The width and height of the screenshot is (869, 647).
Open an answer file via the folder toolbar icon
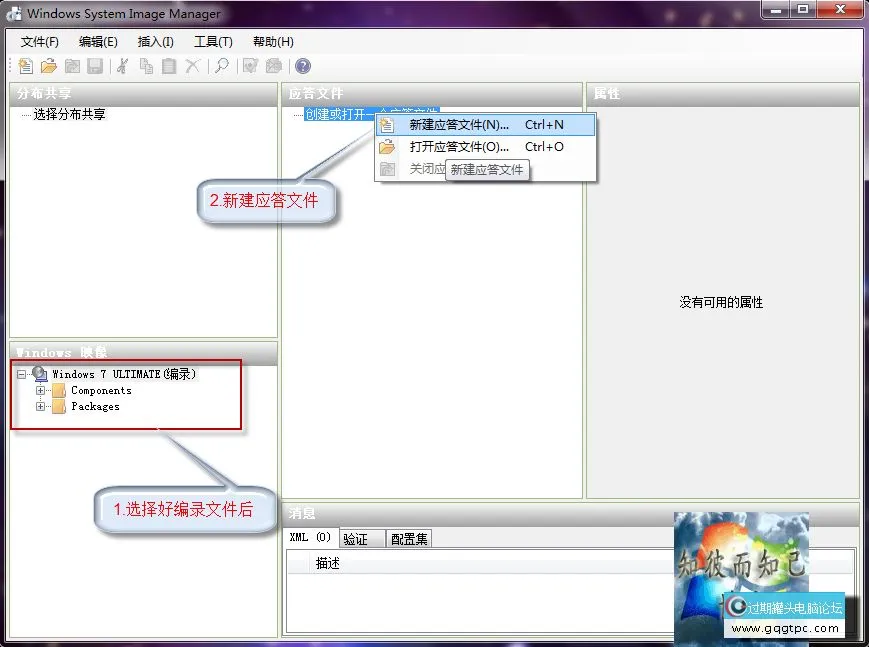[x=48, y=66]
